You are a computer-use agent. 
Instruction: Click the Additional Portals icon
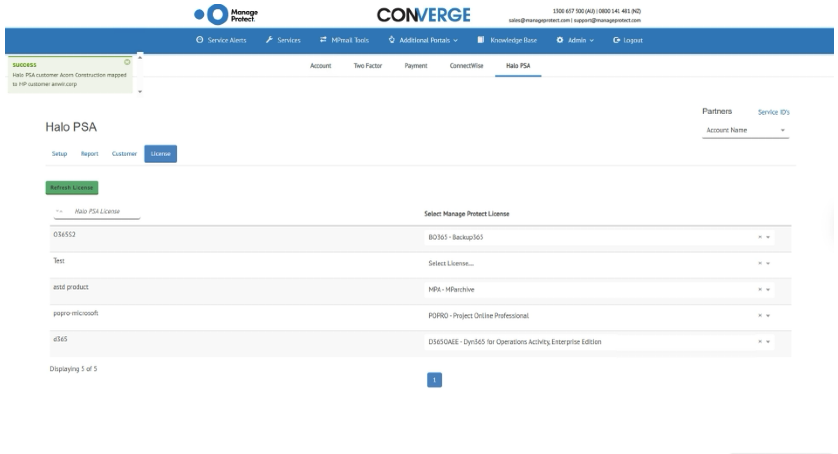tap(392, 40)
